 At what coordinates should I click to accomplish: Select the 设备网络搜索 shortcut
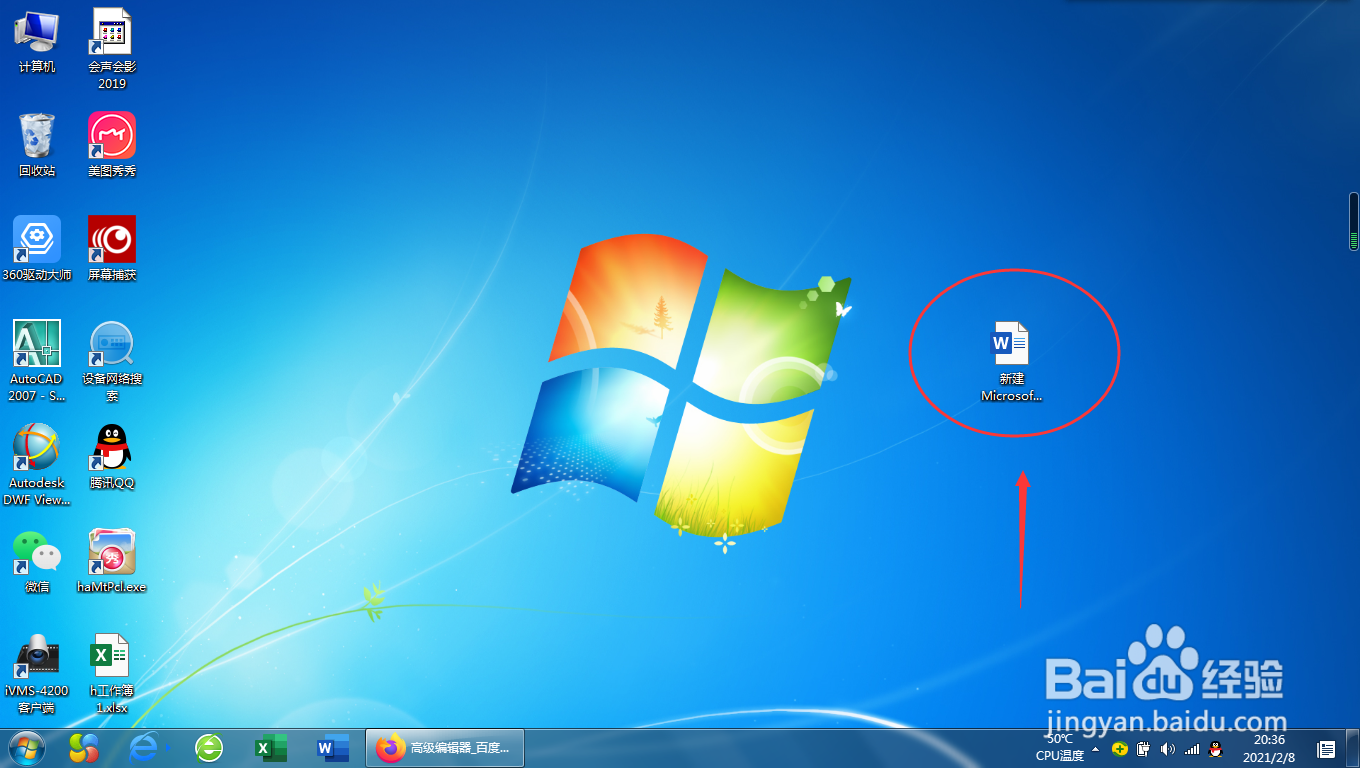coord(112,360)
